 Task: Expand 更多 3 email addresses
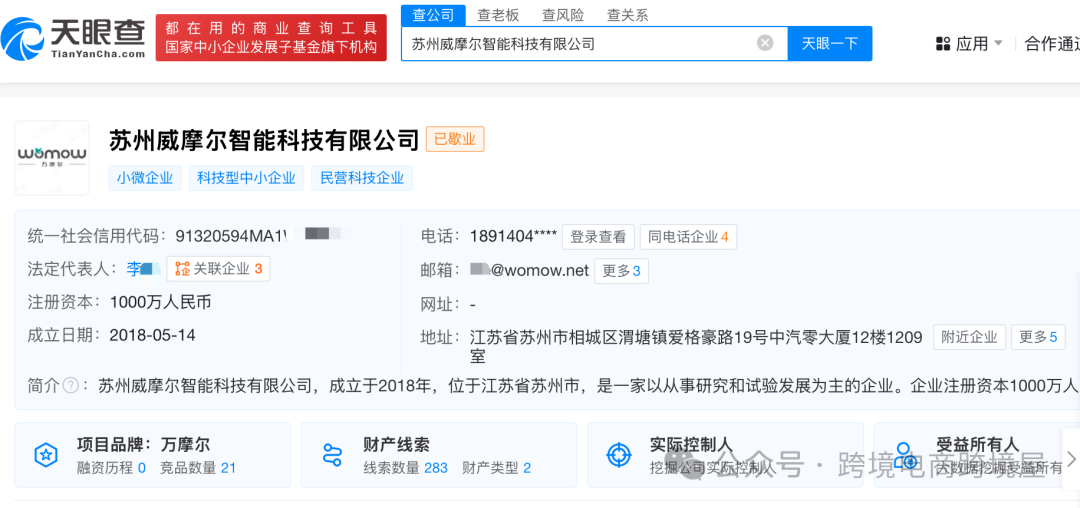tap(621, 271)
